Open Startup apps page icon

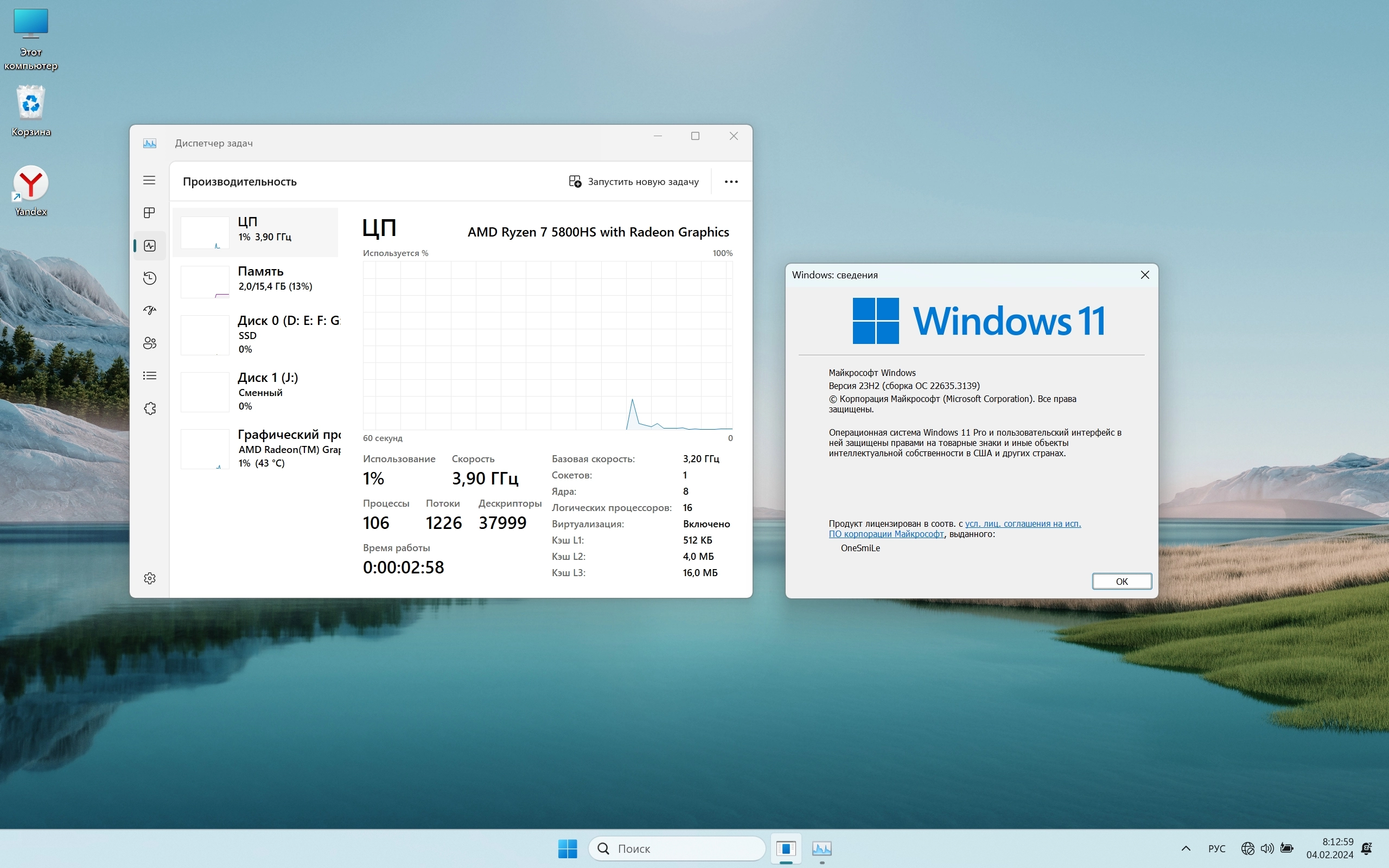click(x=149, y=310)
